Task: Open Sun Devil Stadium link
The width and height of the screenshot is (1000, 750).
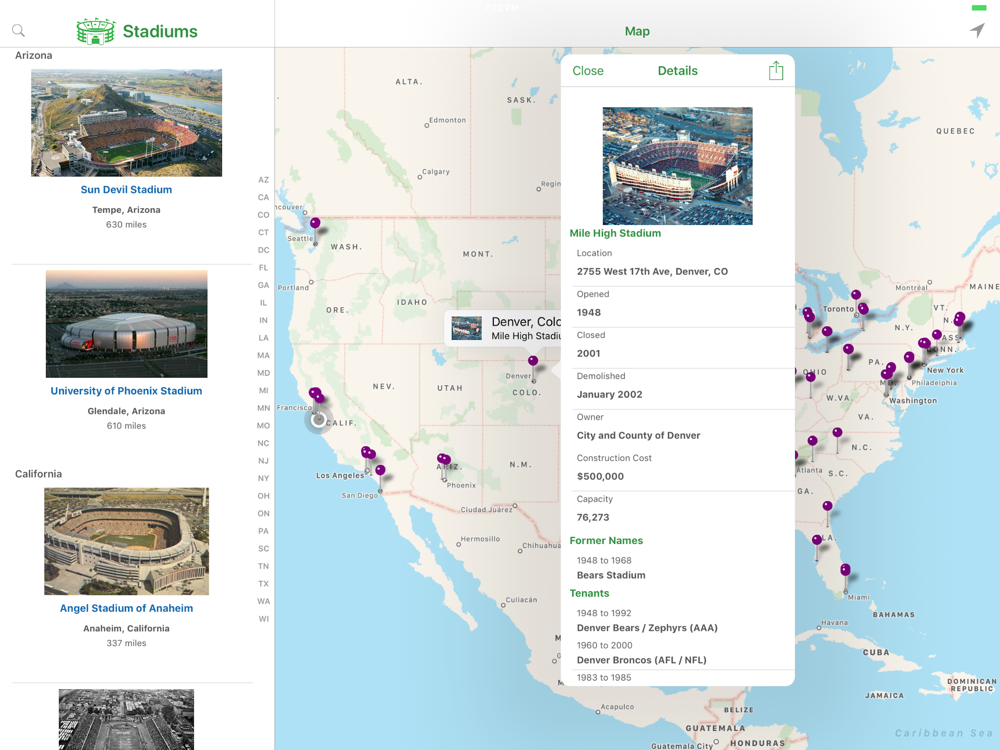Action: click(126, 189)
